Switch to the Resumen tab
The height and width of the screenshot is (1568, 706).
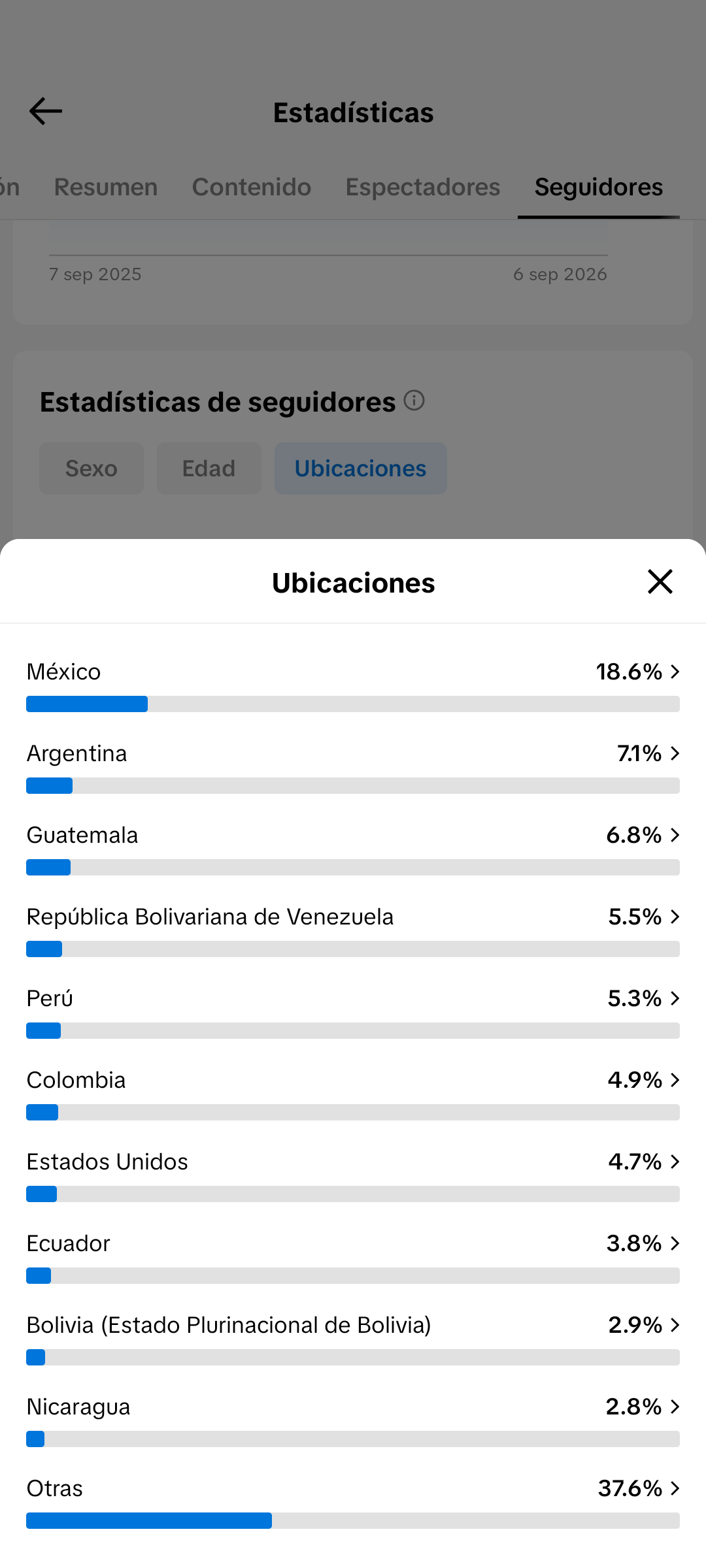tap(106, 187)
